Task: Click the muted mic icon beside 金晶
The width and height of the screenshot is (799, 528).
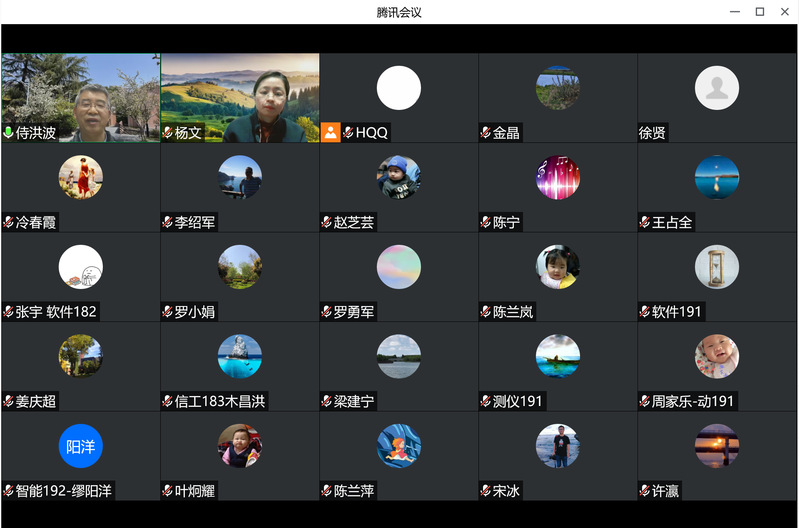Action: pyautogui.click(x=486, y=133)
